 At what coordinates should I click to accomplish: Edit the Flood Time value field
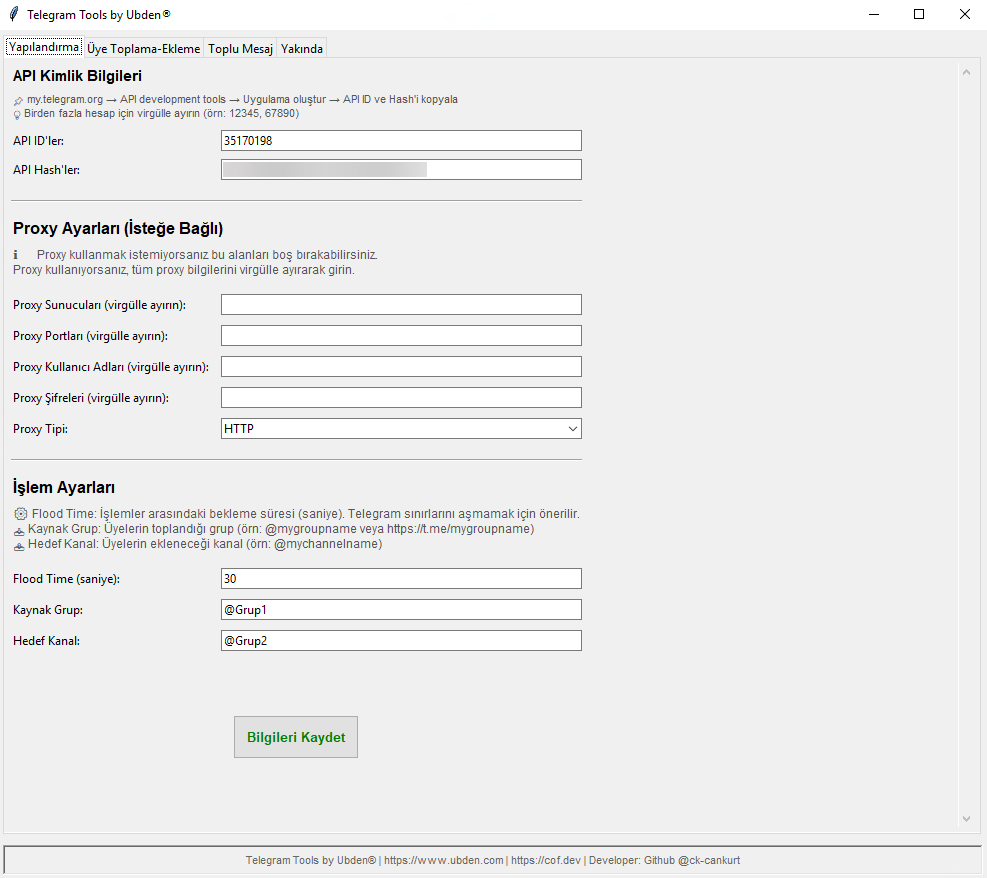coord(401,579)
